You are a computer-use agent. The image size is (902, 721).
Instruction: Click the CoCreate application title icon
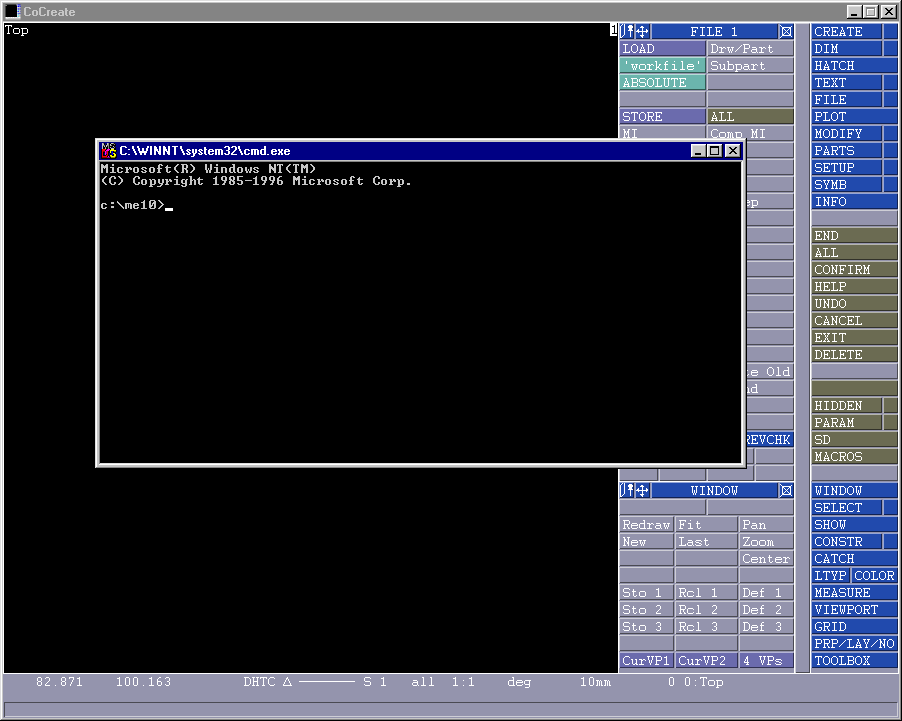click(x=13, y=11)
